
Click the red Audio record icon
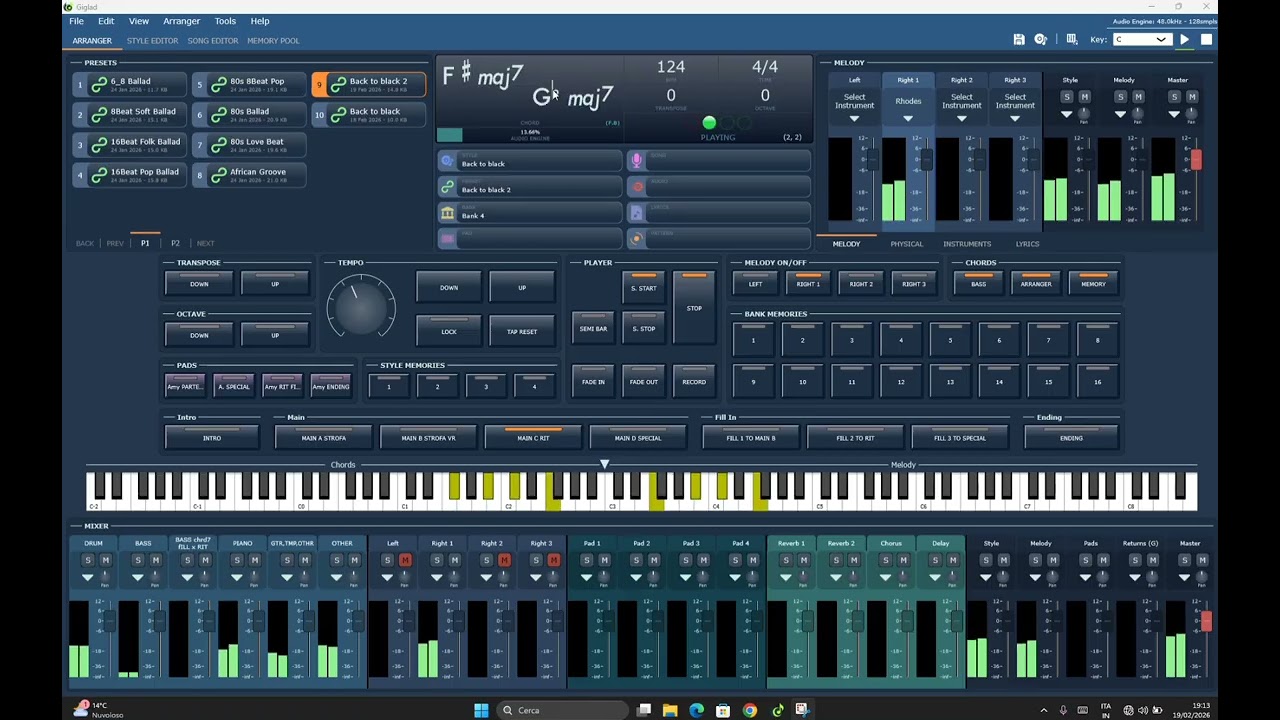point(636,187)
